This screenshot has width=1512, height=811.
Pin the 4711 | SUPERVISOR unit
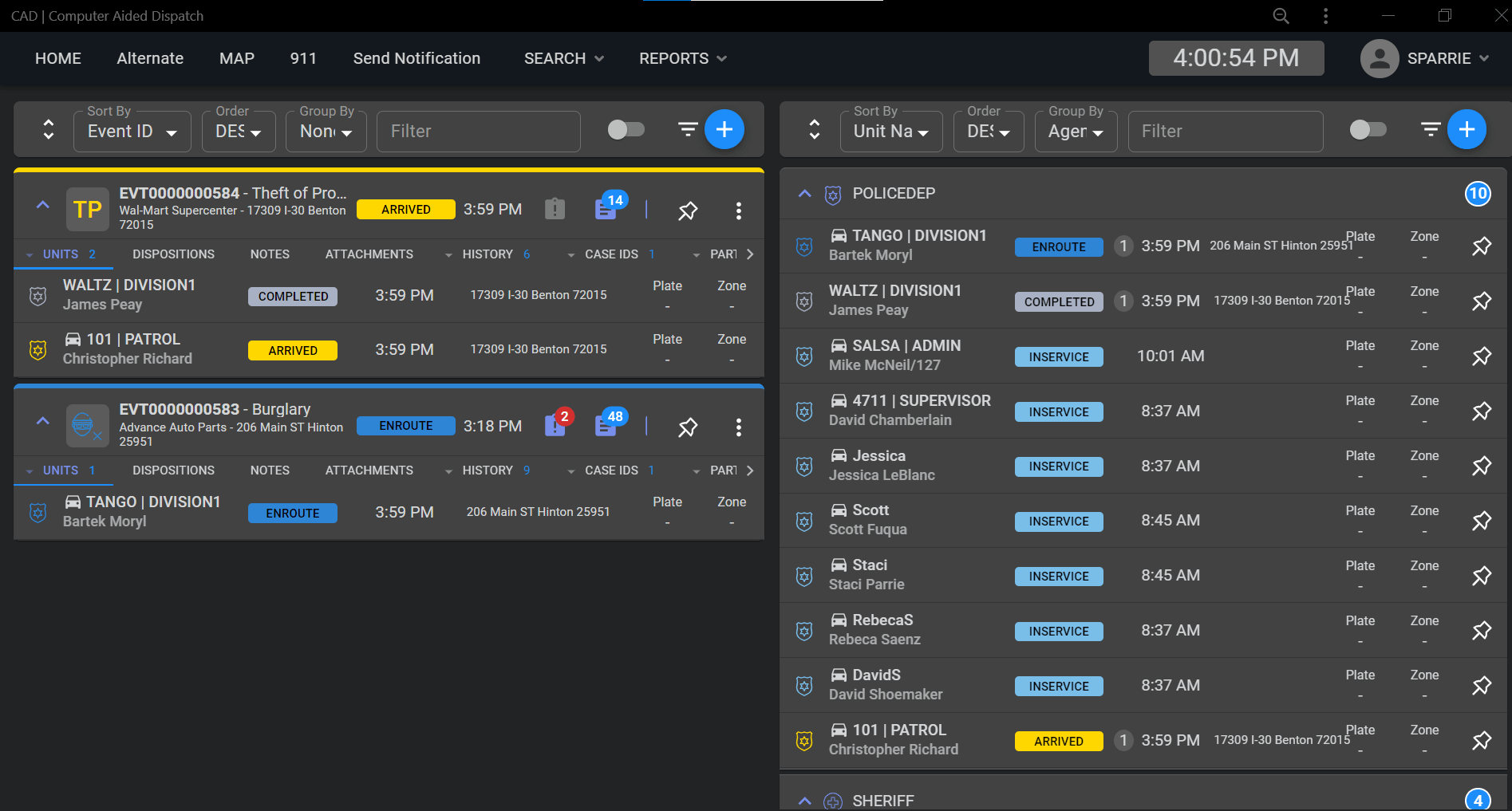coord(1481,411)
